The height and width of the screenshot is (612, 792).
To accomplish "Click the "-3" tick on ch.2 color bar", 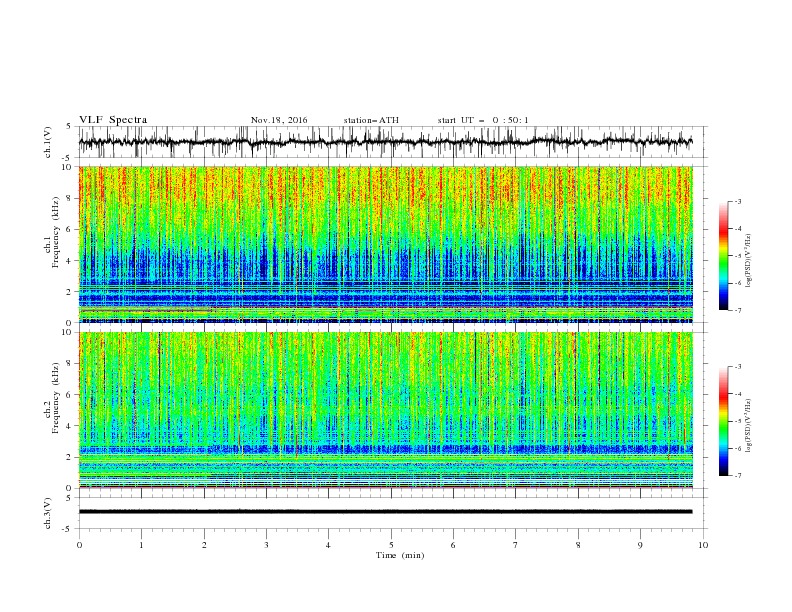I will [737, 367].
